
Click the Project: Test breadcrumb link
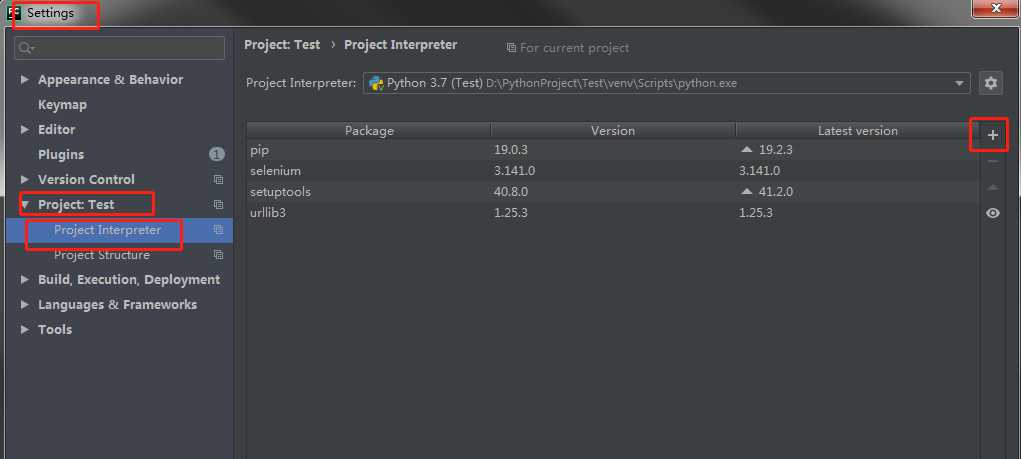[282, 45]
